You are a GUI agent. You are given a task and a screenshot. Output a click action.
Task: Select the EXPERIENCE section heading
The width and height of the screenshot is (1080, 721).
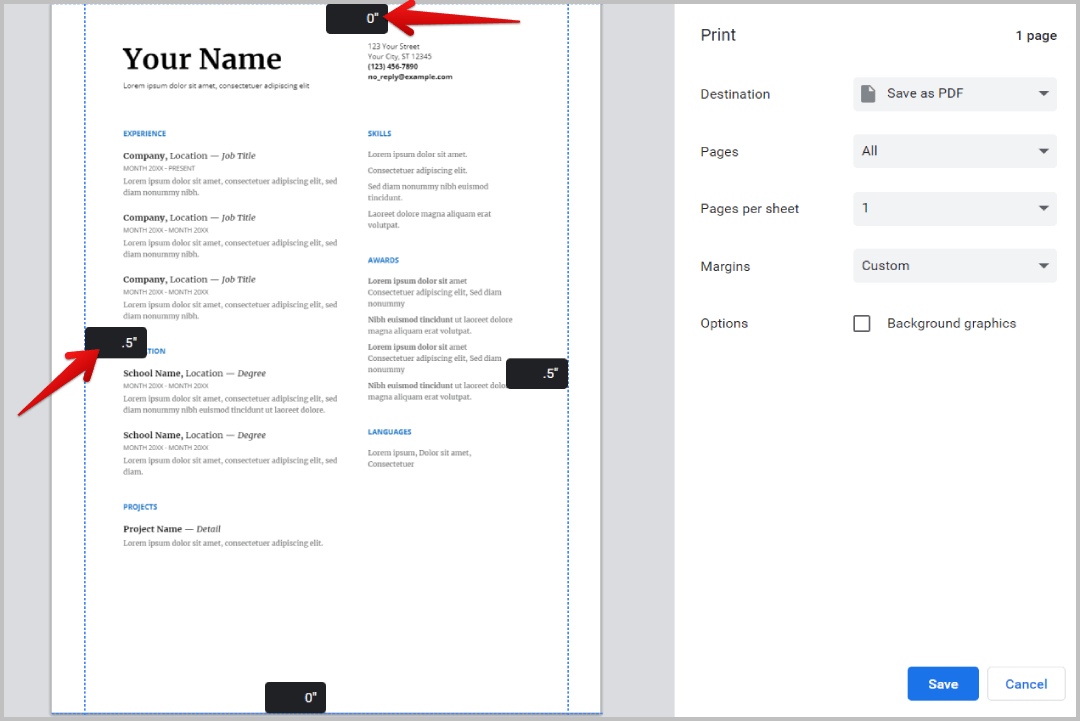(145, 134)
